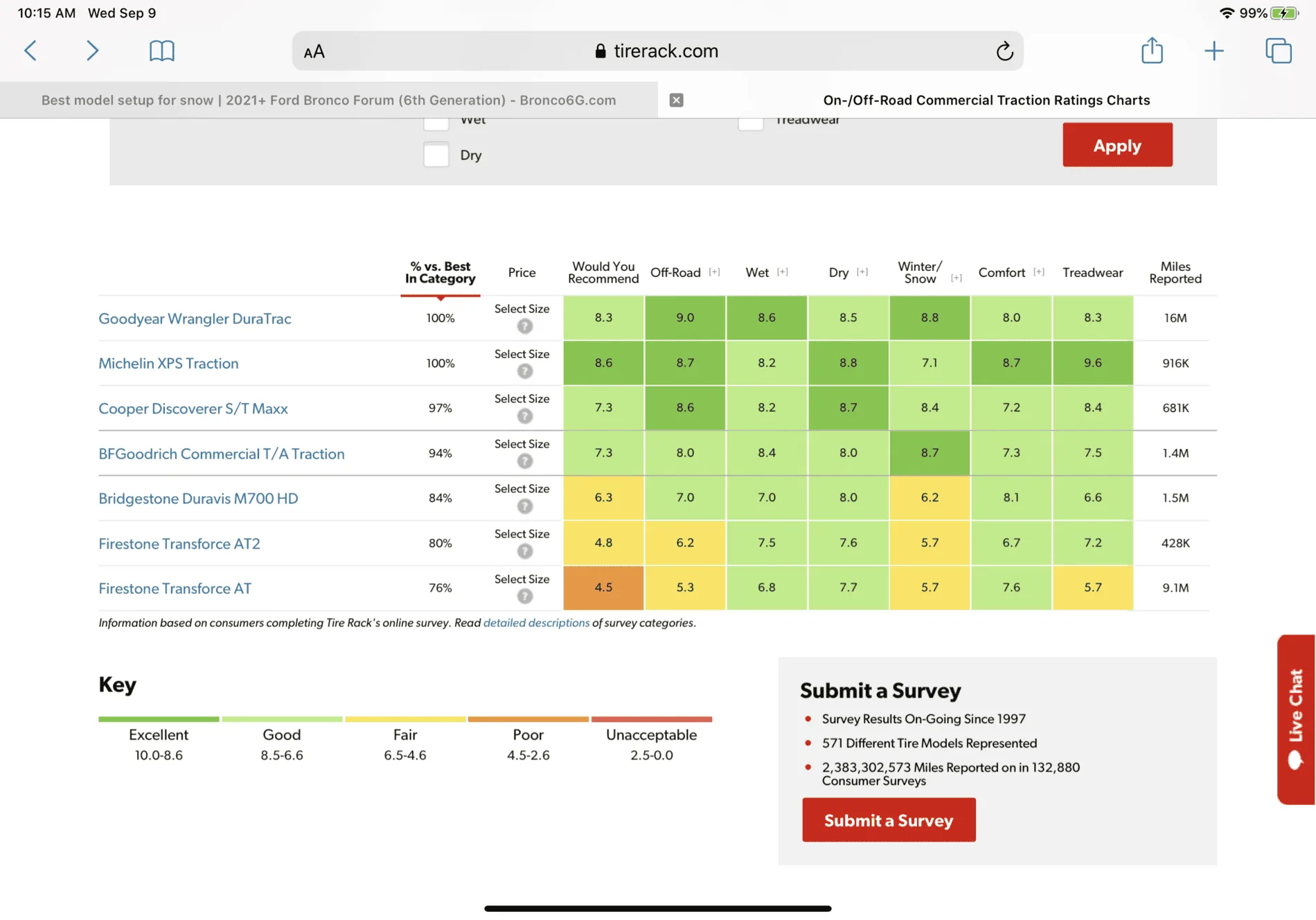
Task: Click the Excellent green key bar
Action: click(159, 719)
